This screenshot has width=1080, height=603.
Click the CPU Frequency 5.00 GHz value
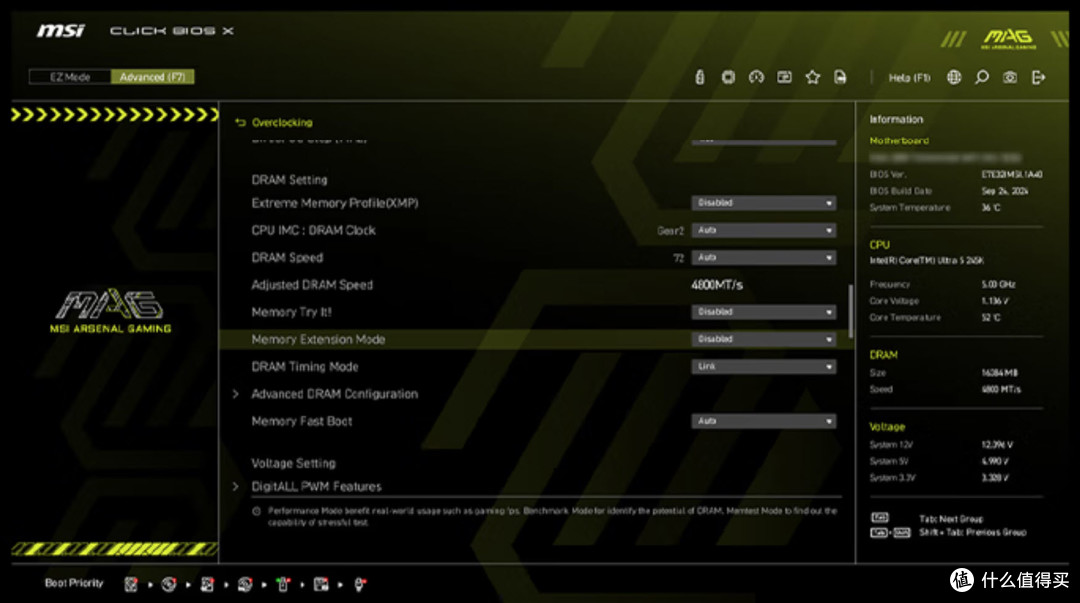[998, 284]
